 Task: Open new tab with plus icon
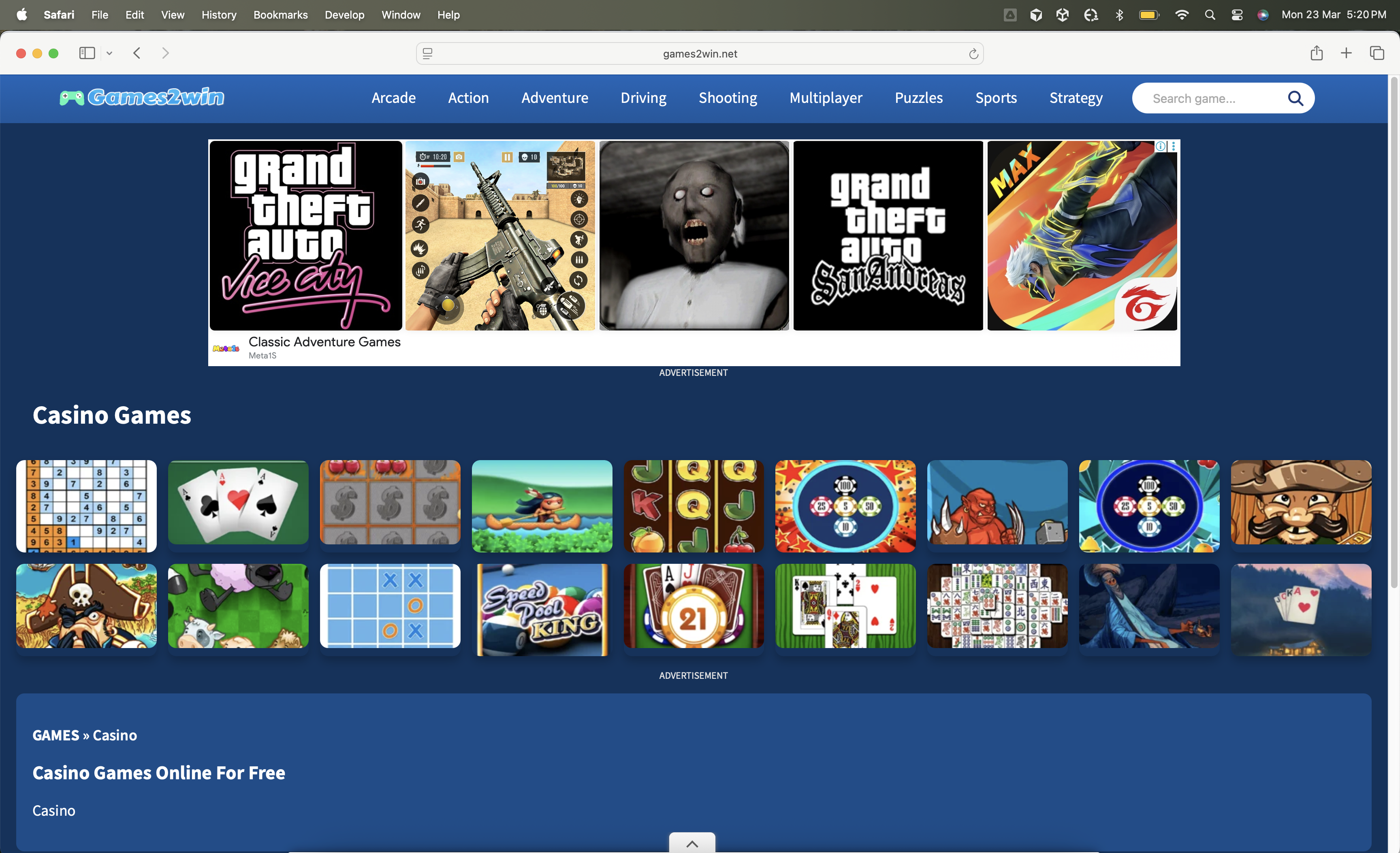point(1346,53)
